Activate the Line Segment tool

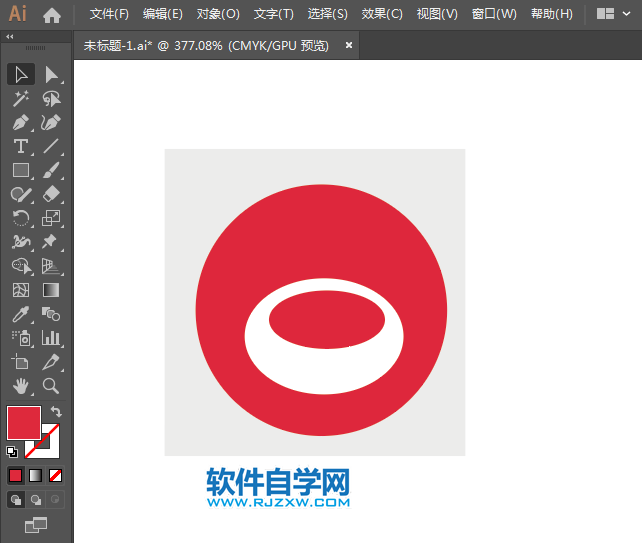[x=51, y=146]
